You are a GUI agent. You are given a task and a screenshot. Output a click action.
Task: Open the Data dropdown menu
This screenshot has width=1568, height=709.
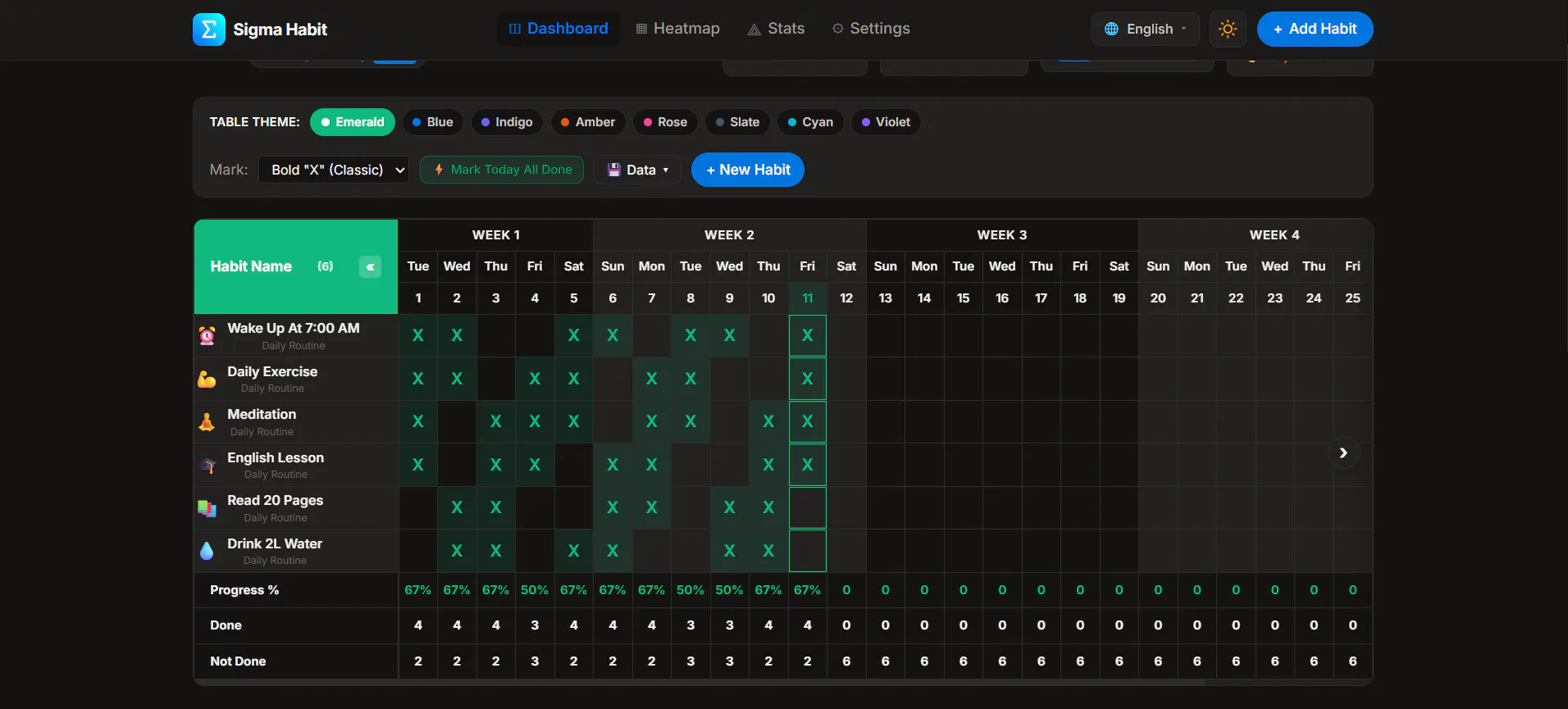point(638,170)
